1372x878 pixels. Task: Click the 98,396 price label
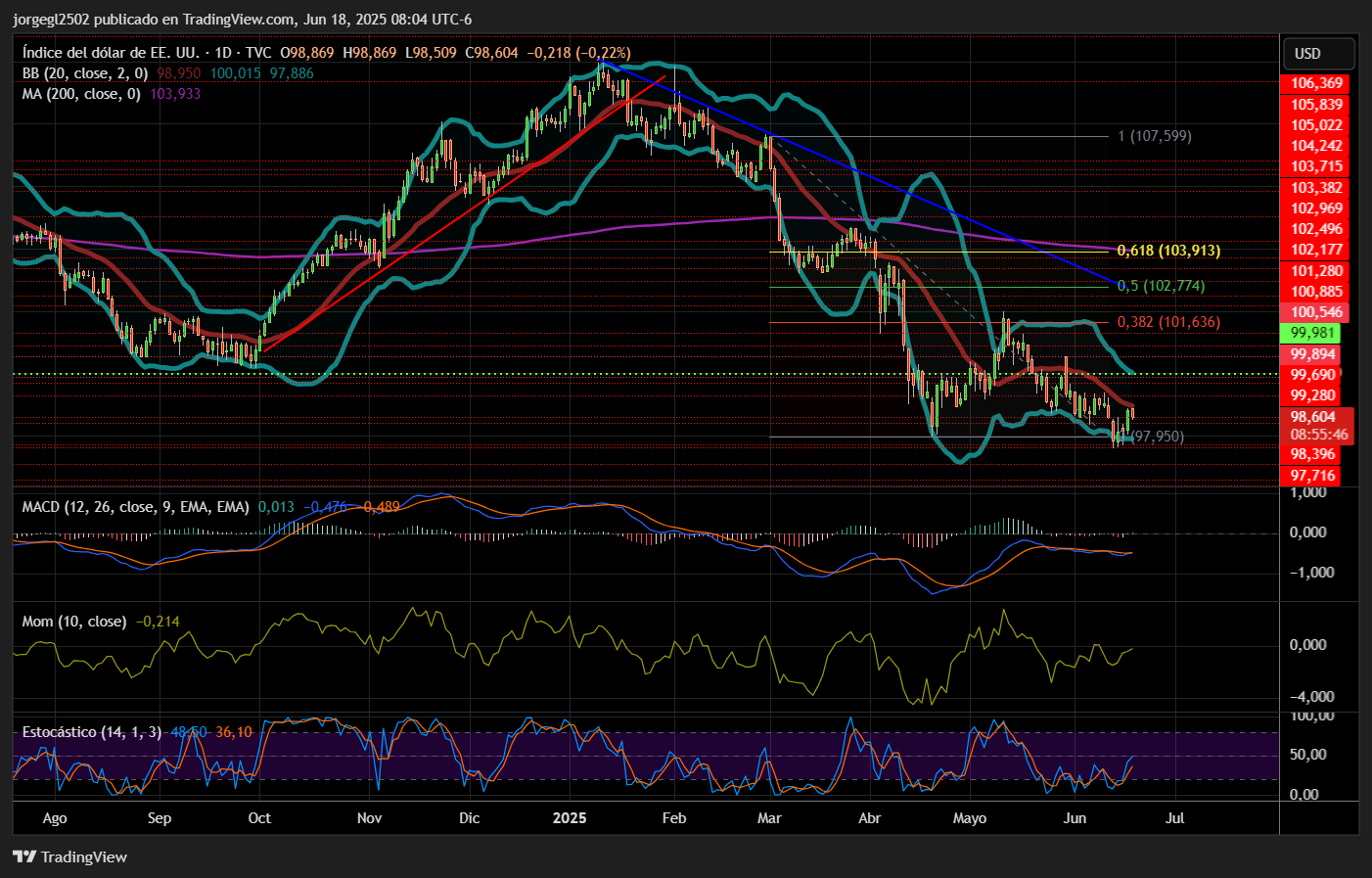(1312, 454)
